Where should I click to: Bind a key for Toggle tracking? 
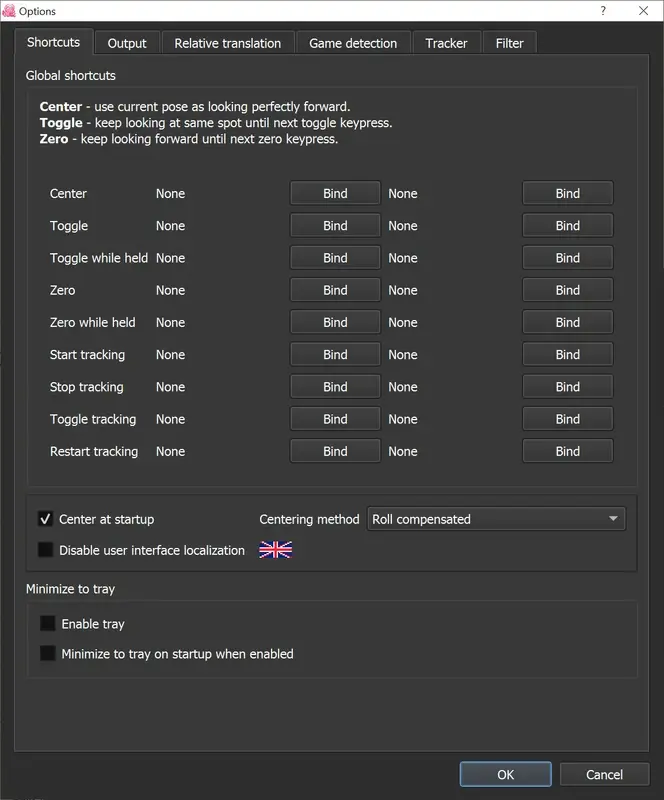coord(334,418)
